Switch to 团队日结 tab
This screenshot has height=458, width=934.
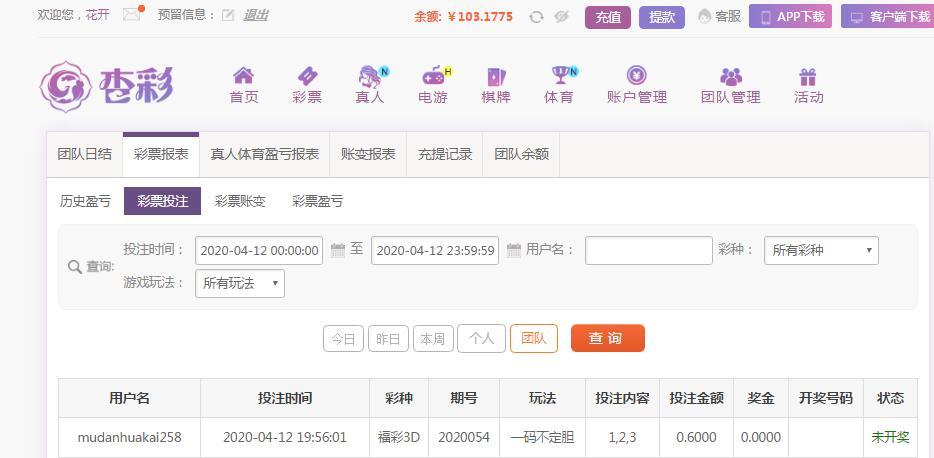[85, 155]
